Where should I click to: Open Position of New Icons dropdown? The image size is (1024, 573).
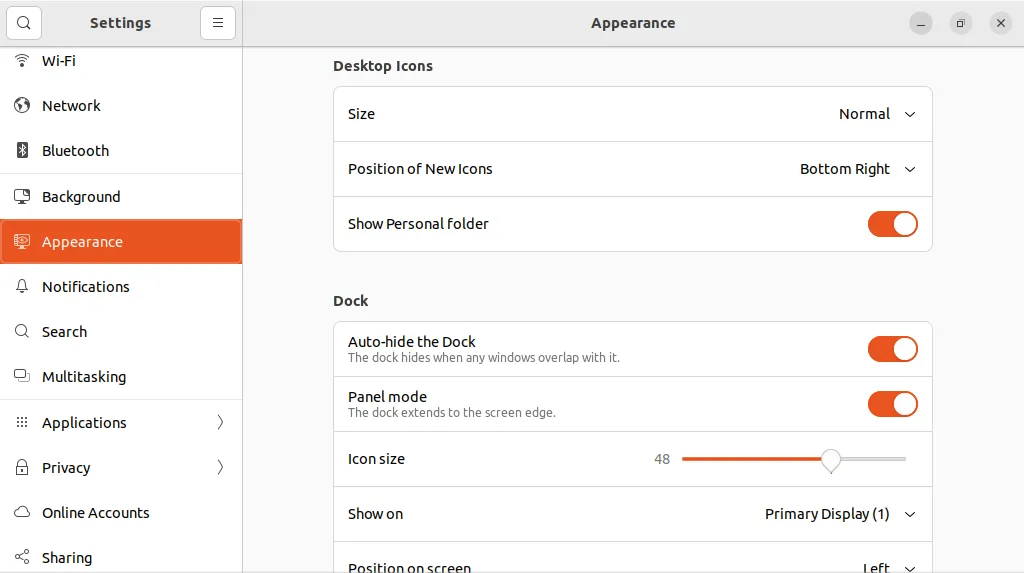(x=857, y=169)
